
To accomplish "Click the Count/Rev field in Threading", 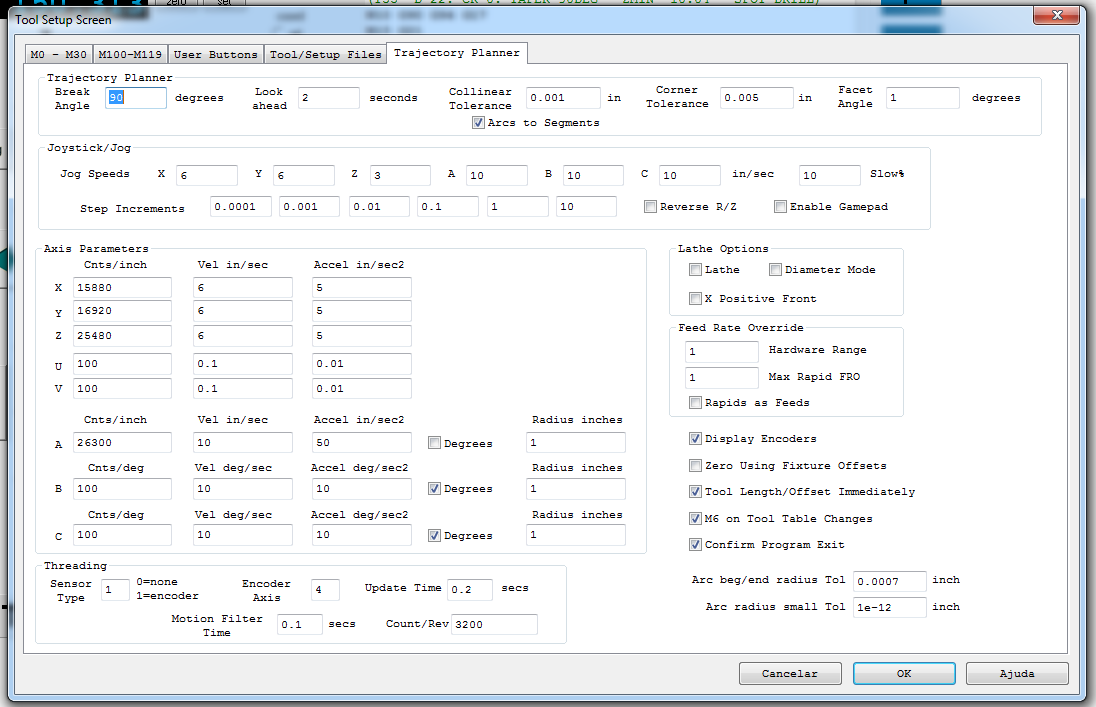I will click(494, 625).
